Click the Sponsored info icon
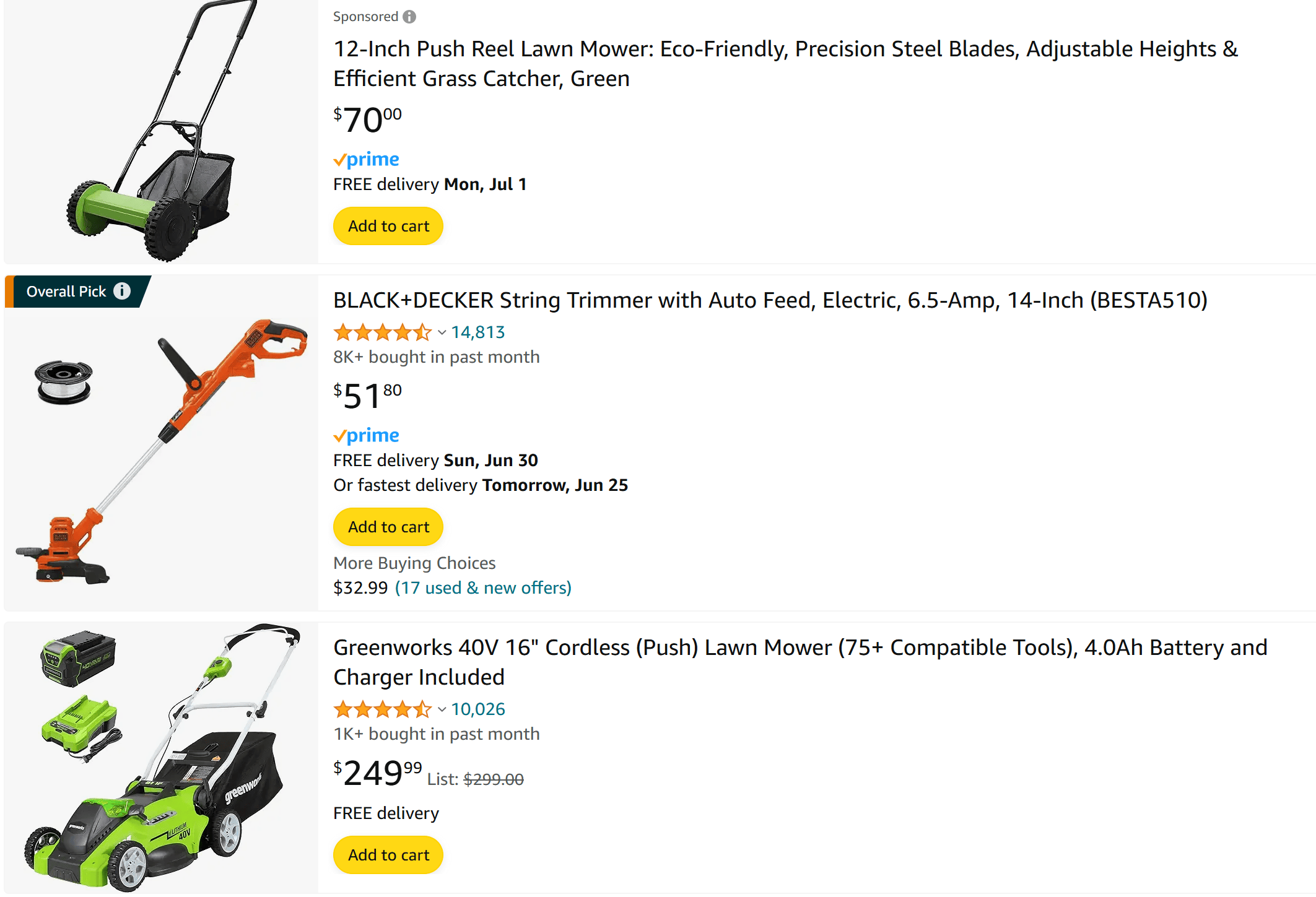 tap(409, 17)
